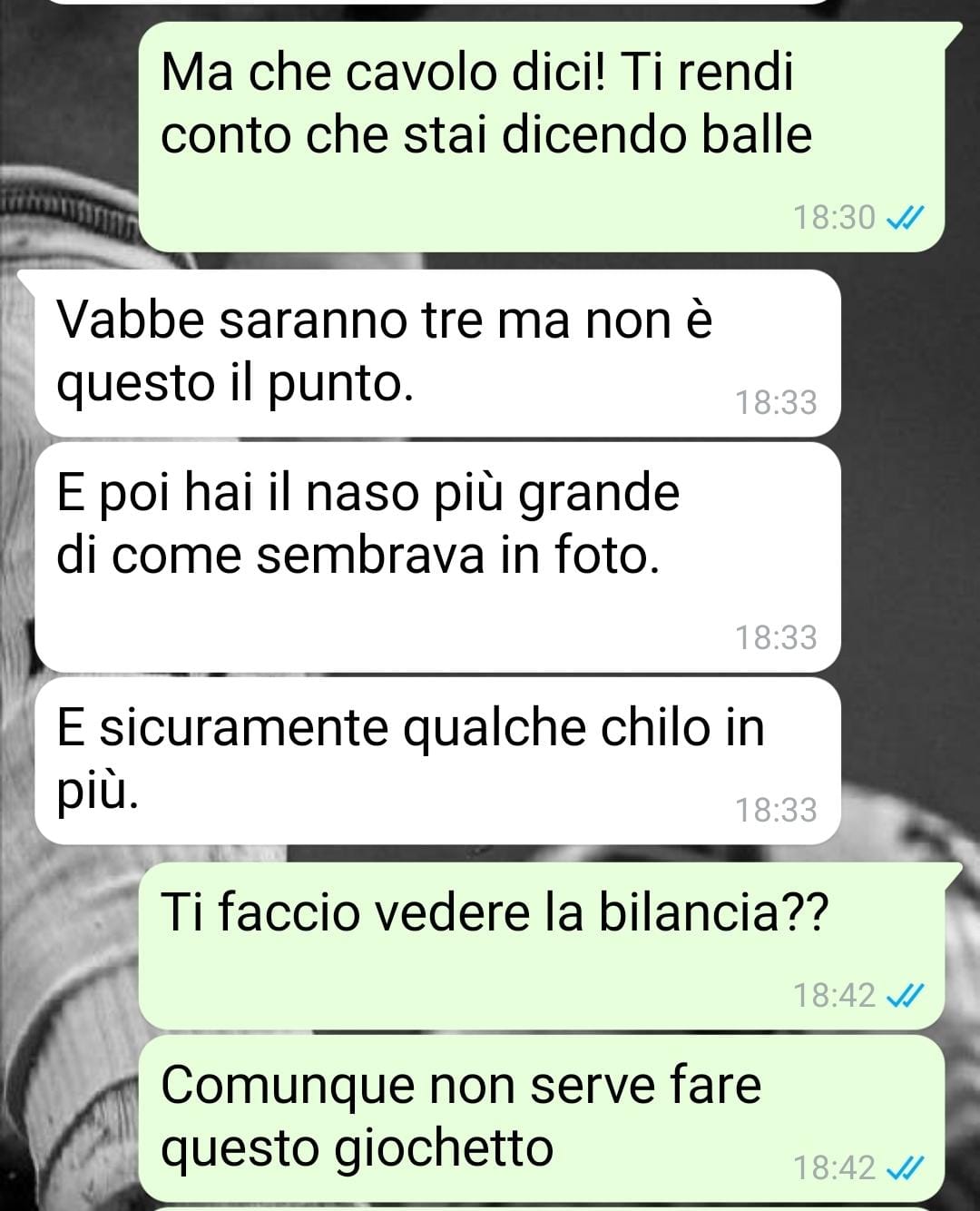Tap the 18:42 time on the giochetto message
This screenshot has width=980, height=1211.
[834, 1167]
